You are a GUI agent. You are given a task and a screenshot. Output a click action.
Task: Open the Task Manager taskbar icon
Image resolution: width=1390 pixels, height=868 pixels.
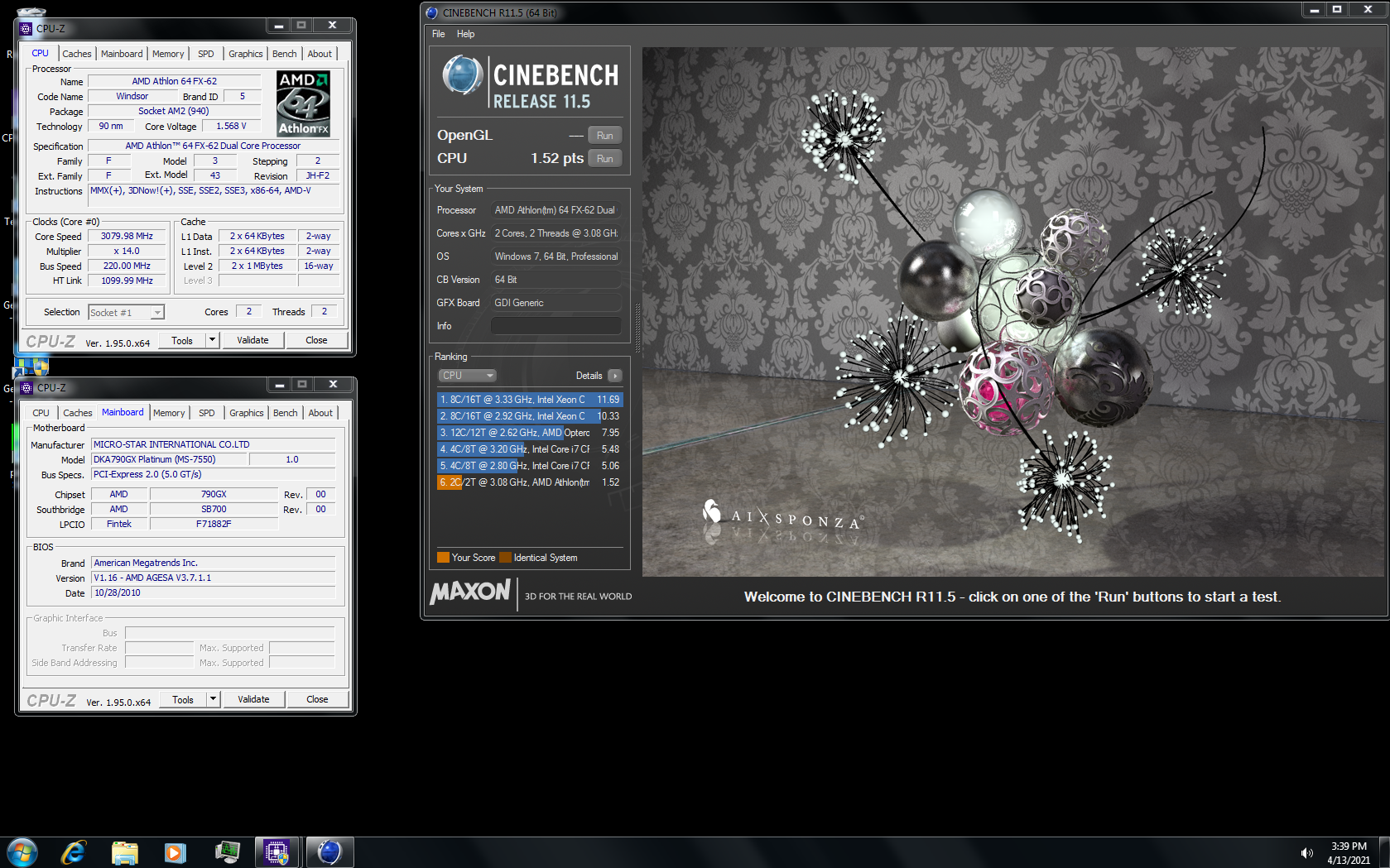point(227,852)
